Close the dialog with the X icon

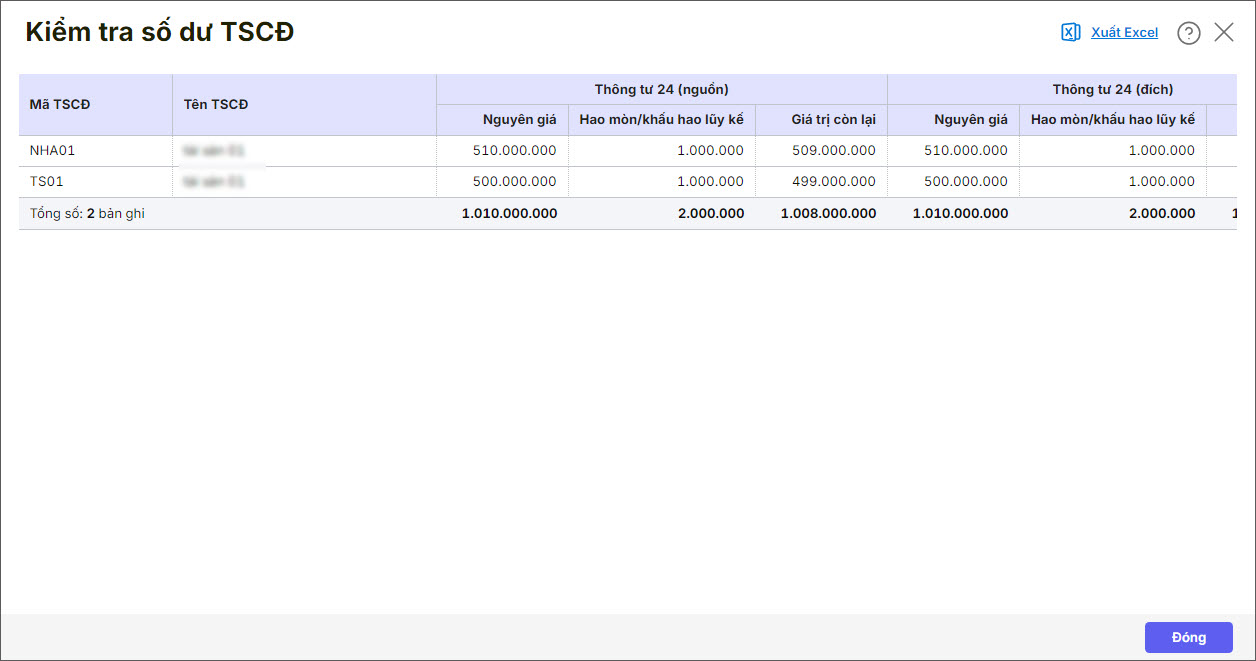[x=1224, y=32]
